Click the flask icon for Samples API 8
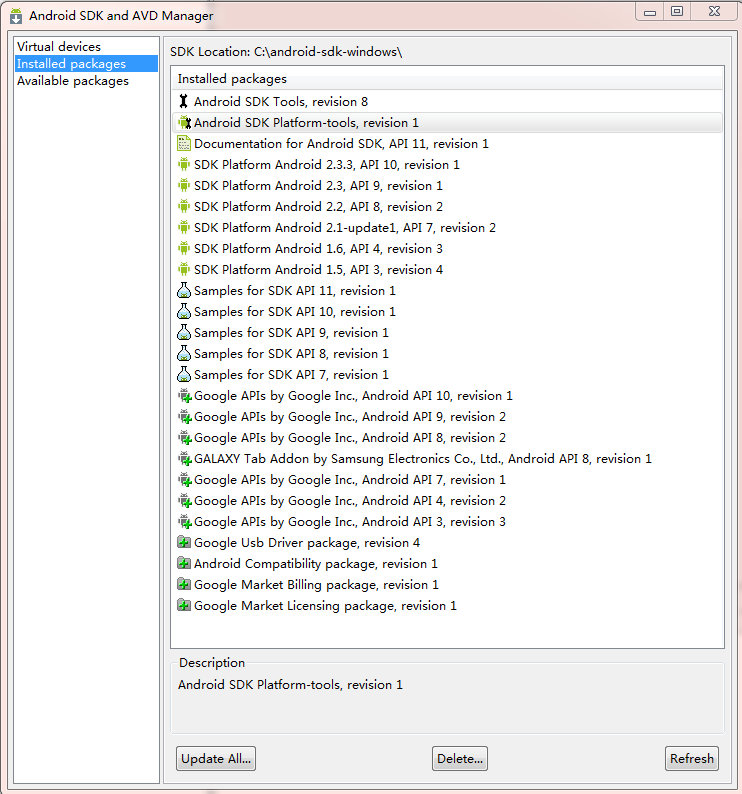 click(x=184, y=353)
